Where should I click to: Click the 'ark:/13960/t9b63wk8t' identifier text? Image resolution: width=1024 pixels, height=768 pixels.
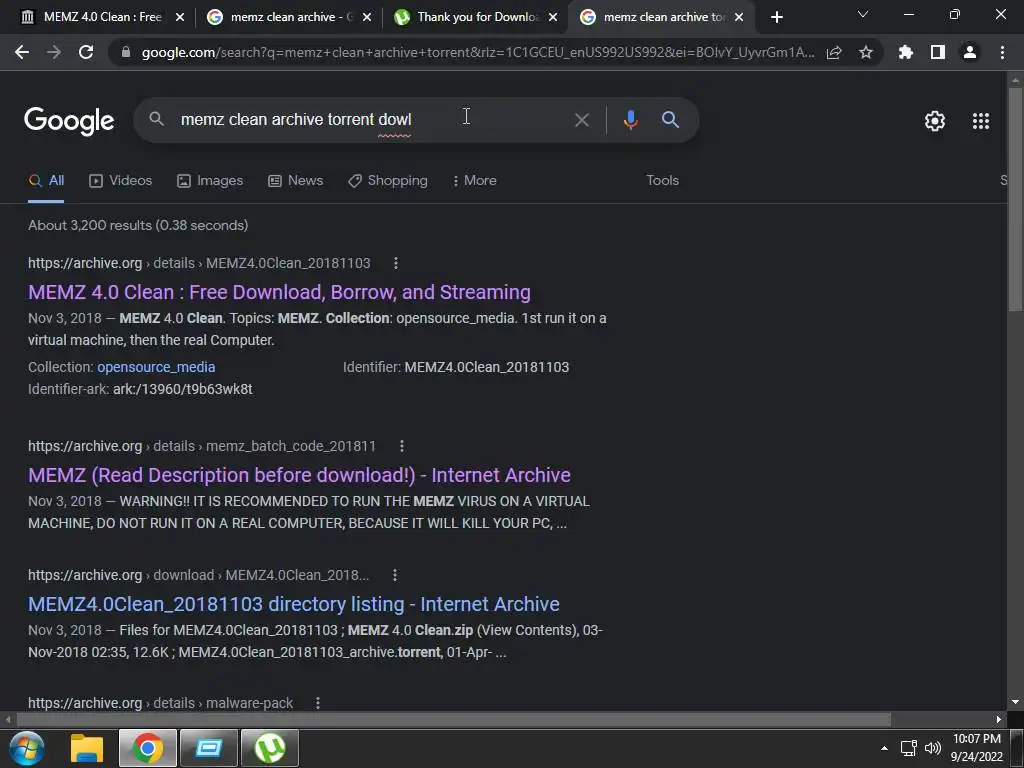pos(183,389)
